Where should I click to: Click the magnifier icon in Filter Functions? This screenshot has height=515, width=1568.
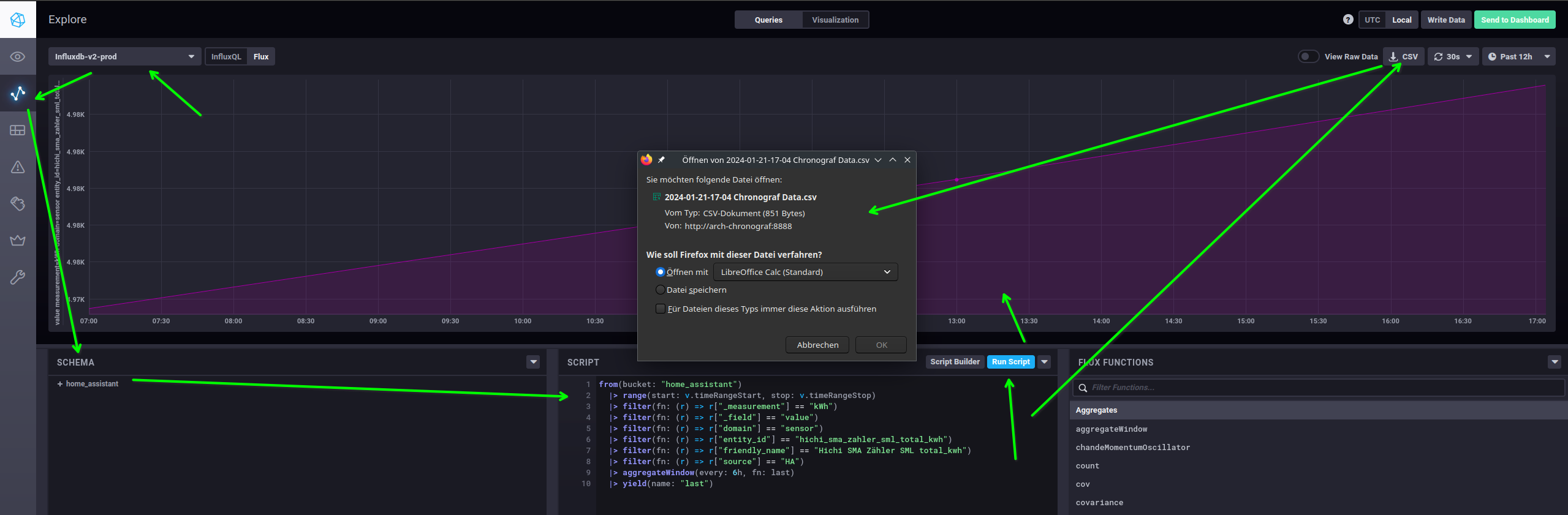[1083, 388]
